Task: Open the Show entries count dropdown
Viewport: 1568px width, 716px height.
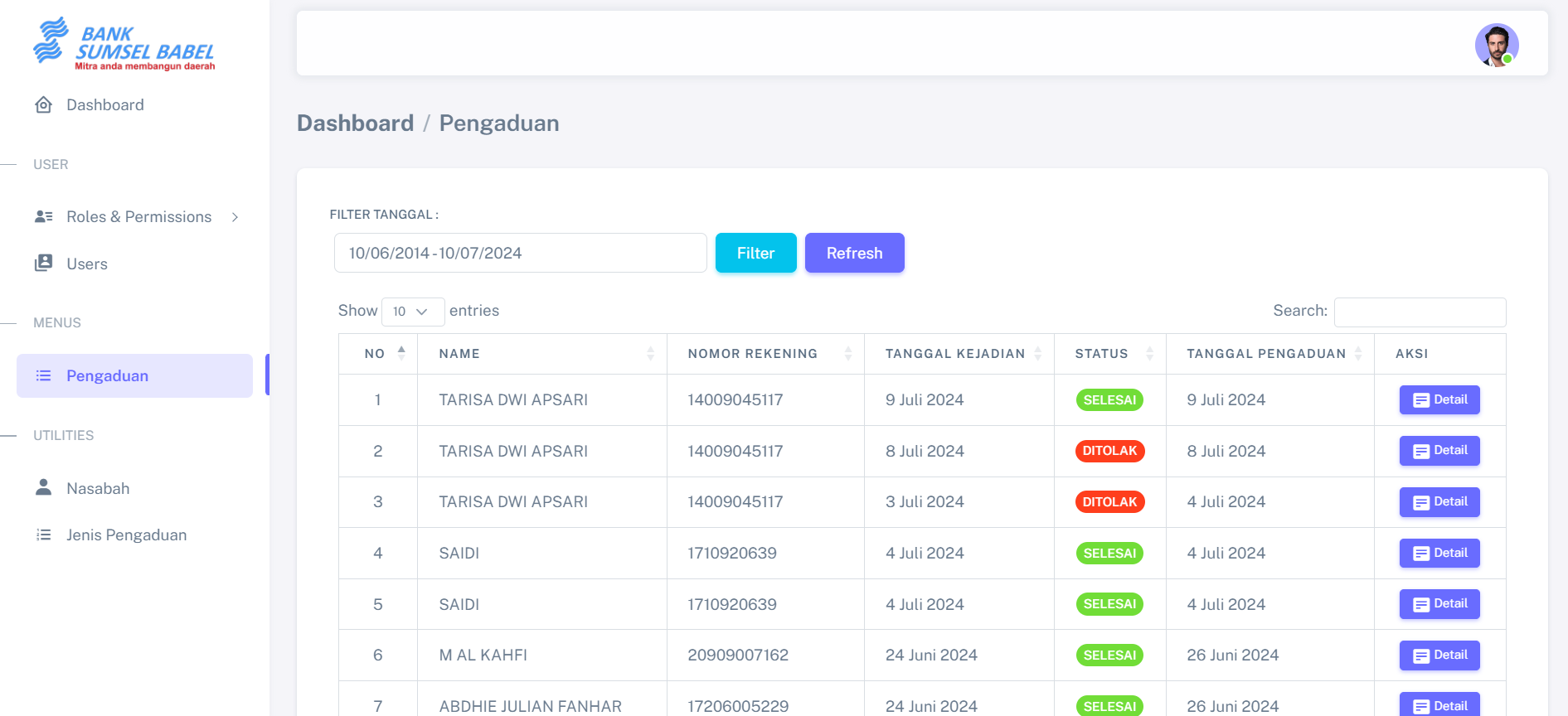Action: (x=412, y=312)
